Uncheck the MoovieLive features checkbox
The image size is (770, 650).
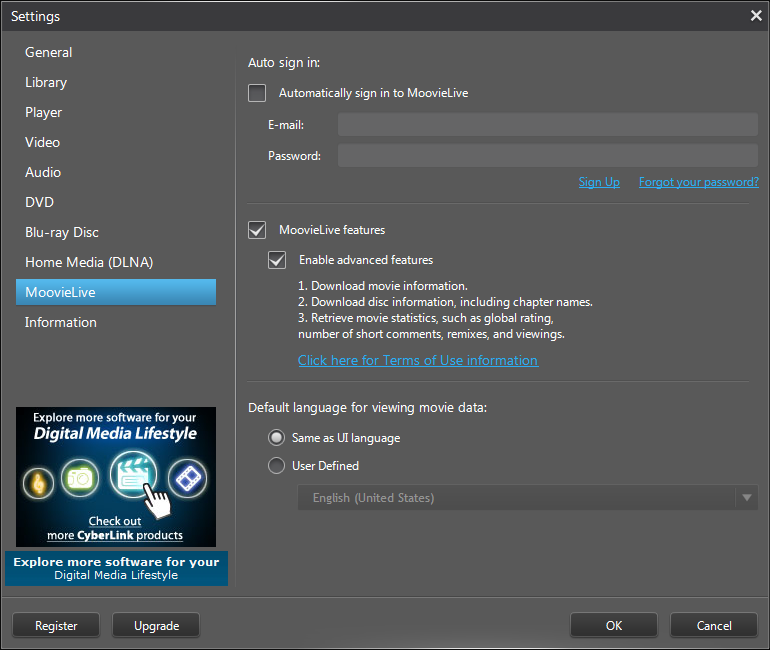[x=258, y=230]
